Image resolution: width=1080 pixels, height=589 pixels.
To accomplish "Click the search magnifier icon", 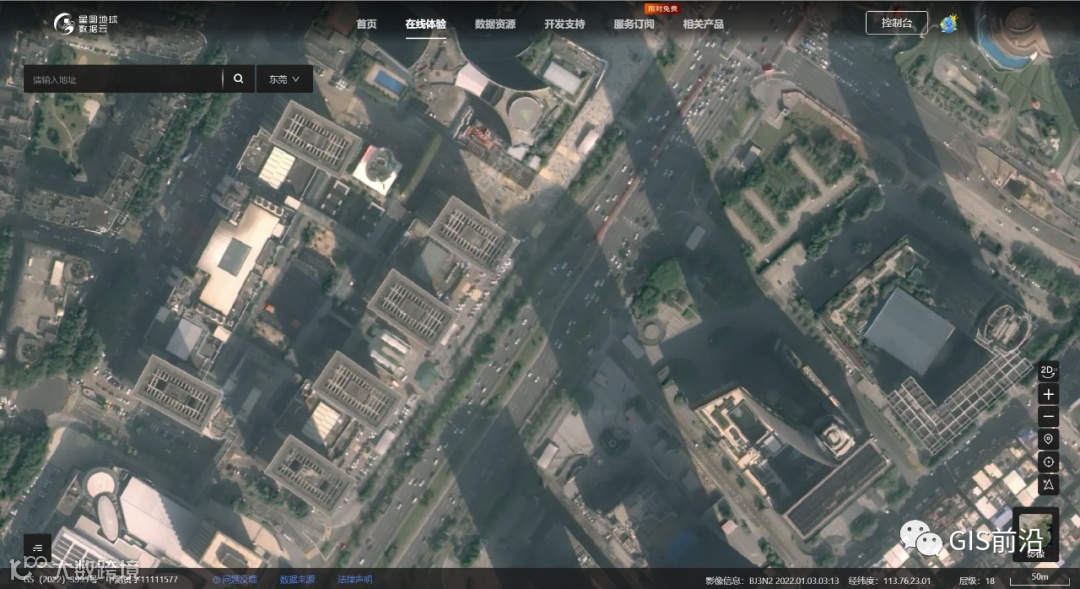I will 238,79.
